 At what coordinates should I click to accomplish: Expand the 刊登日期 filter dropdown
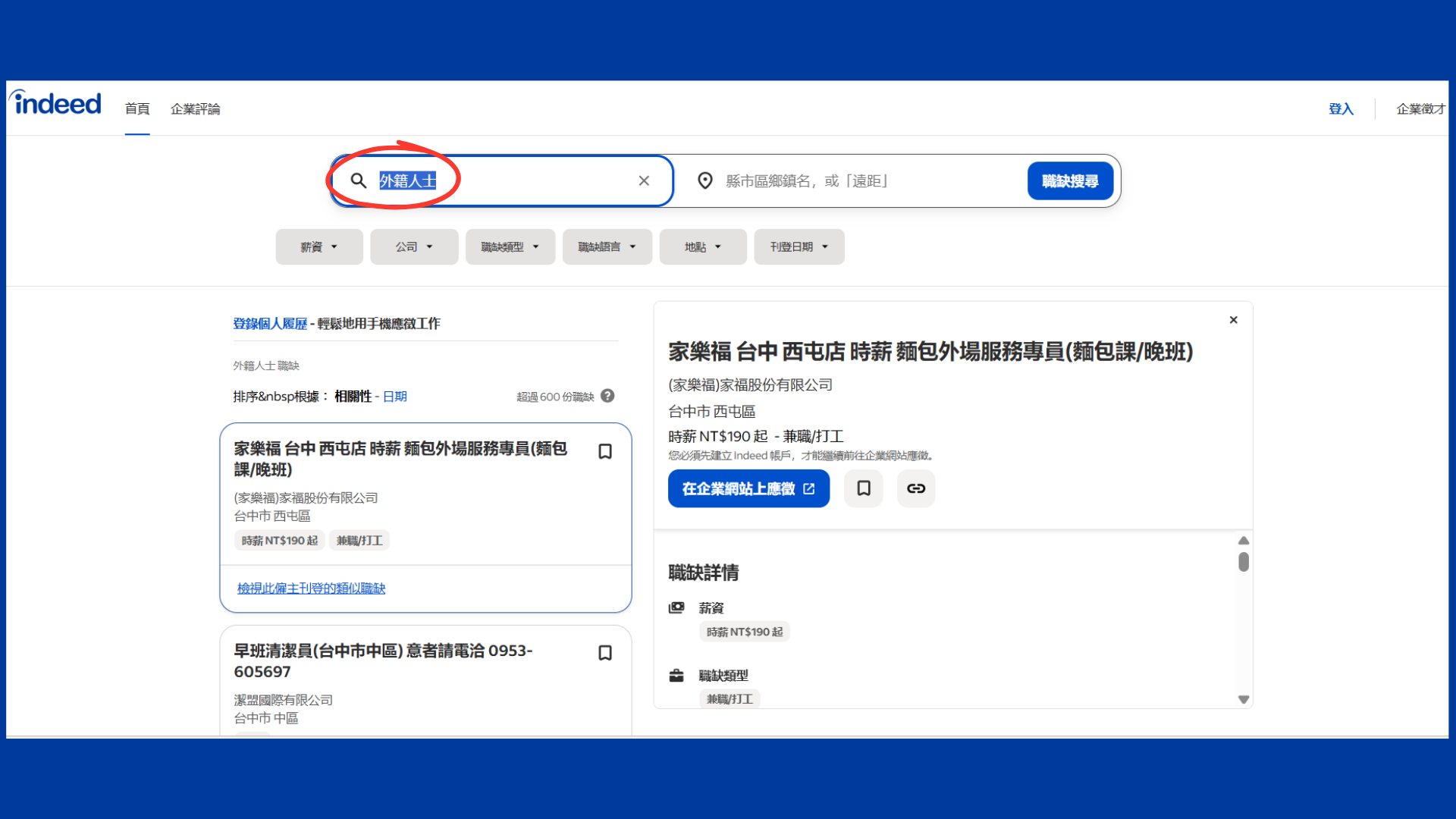click(799, 247)
